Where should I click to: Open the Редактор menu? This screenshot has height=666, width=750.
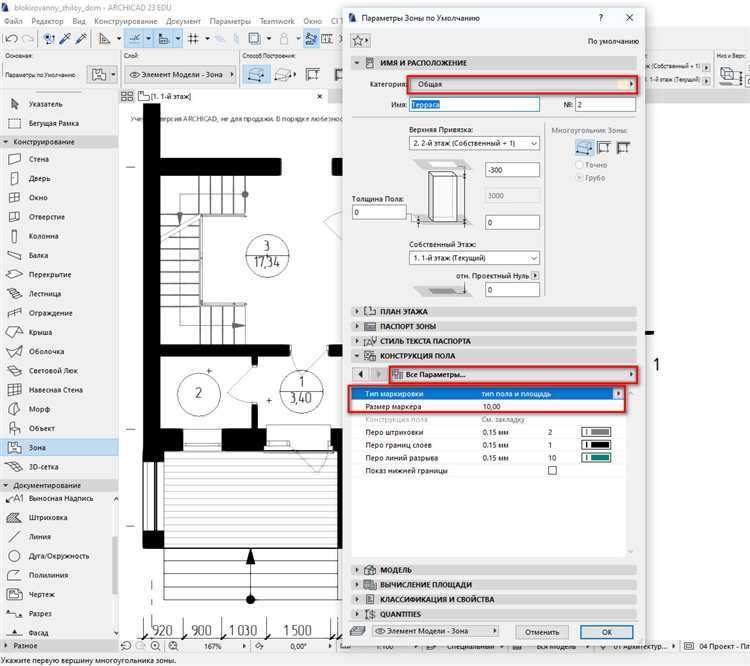(x=47, y=21)
